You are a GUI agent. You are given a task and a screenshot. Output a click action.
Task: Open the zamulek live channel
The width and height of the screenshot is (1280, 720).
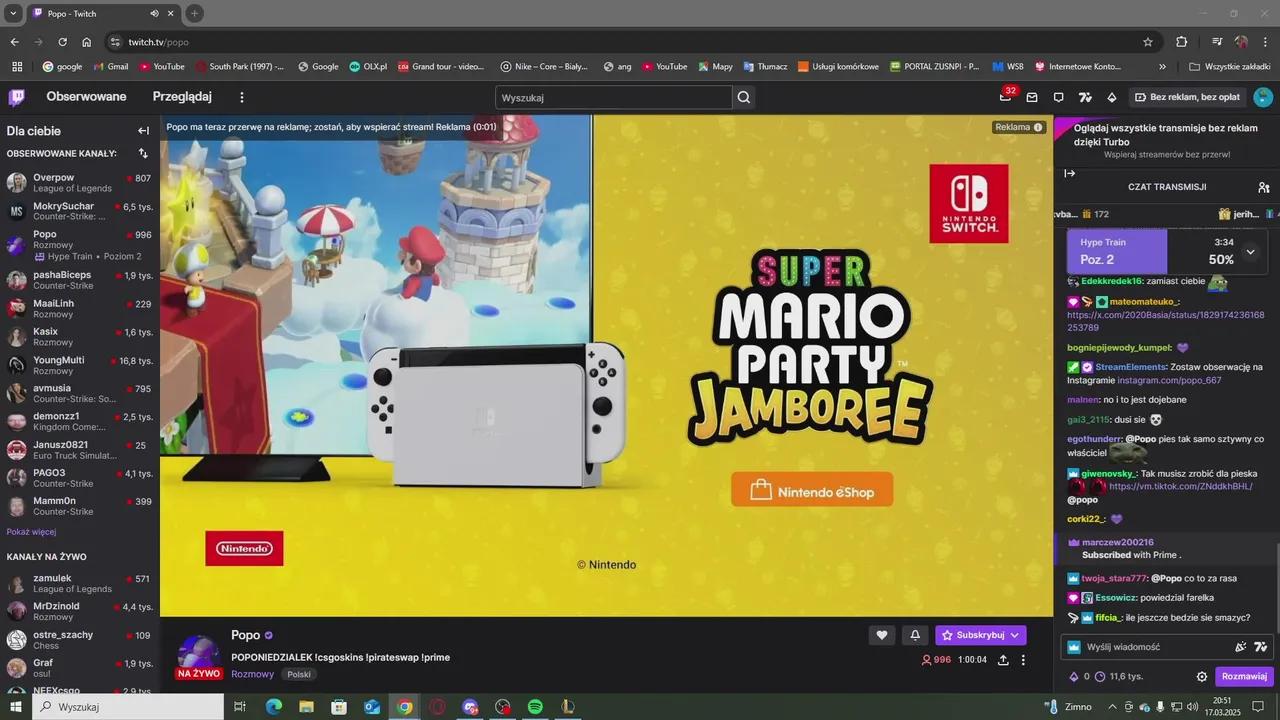pos(80,584)
